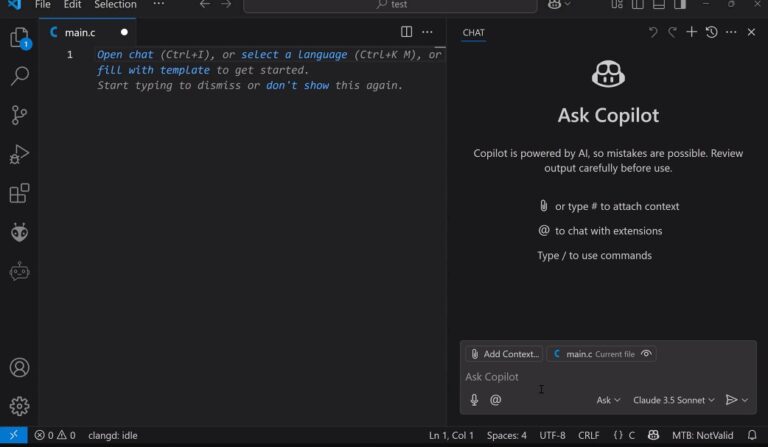The image size is (768, 447).
Task: Change indentation via Spaces: 4
Action: (506, 435)
